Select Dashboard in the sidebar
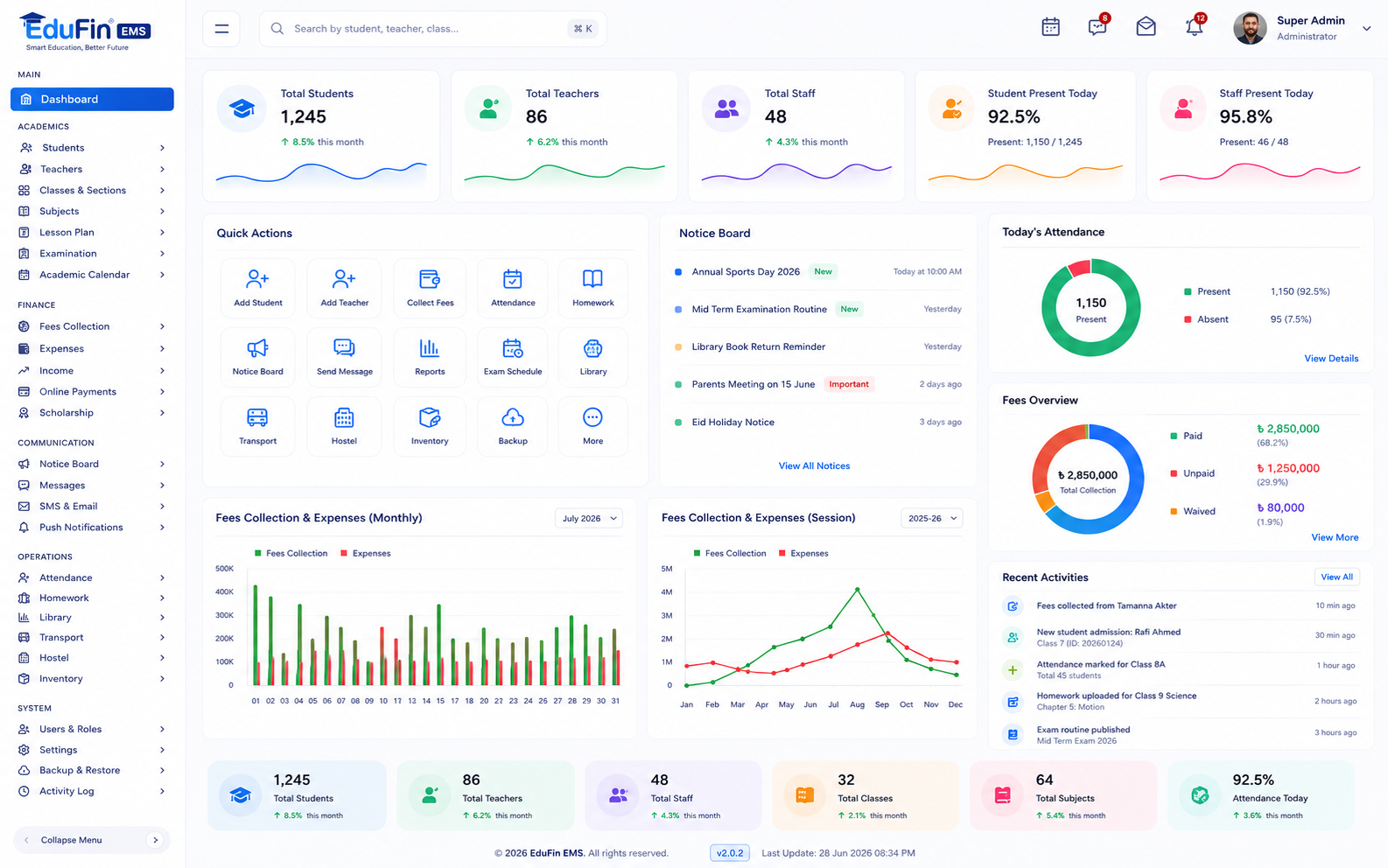This screenshot has width=1388, height=868. point(92,99)
